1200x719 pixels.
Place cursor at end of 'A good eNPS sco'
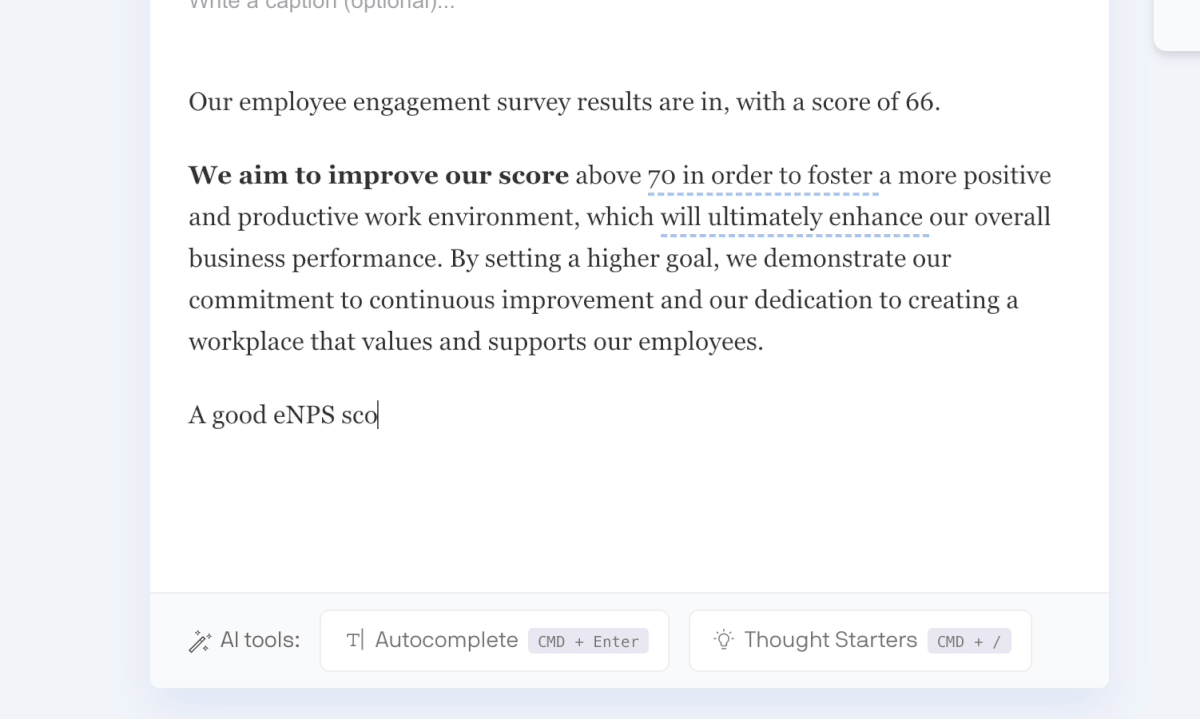click(x=378, y=415)
